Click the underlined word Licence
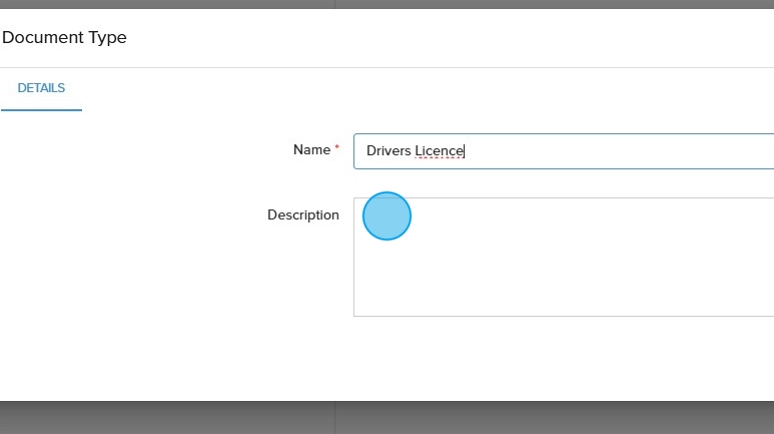 pos(439,151)
